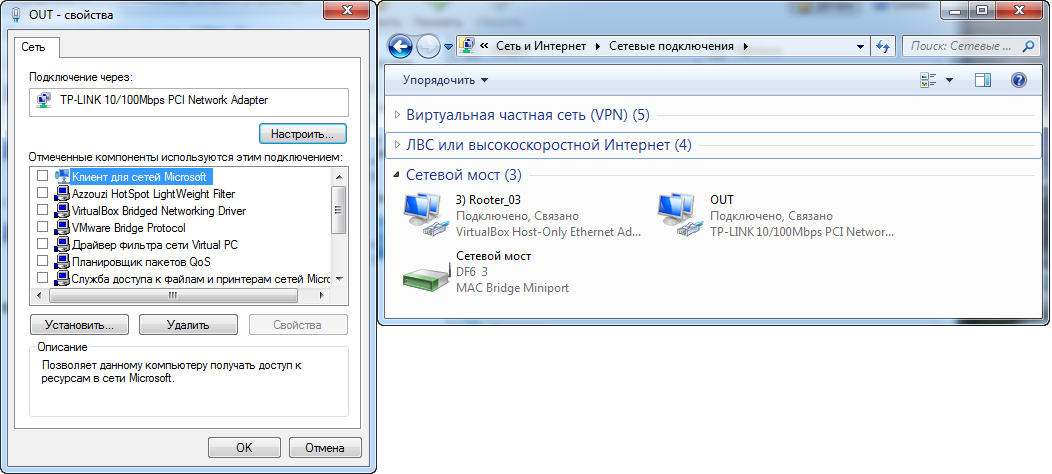This screenshot has height=474, width=1052.
Task: Select the green MAC Bridge Miniport icon
Action: 425,272
